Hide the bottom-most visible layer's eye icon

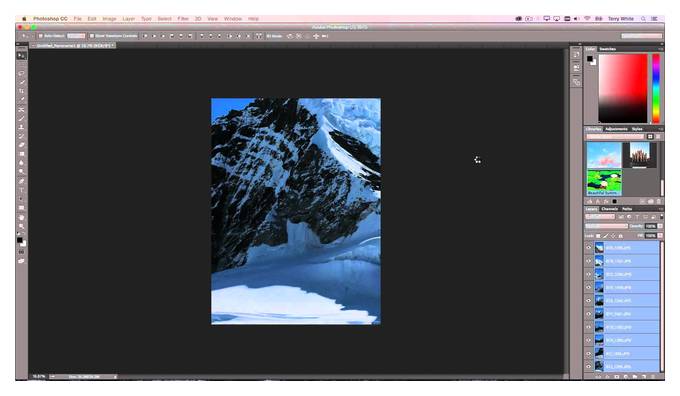[x=588, y=367]
